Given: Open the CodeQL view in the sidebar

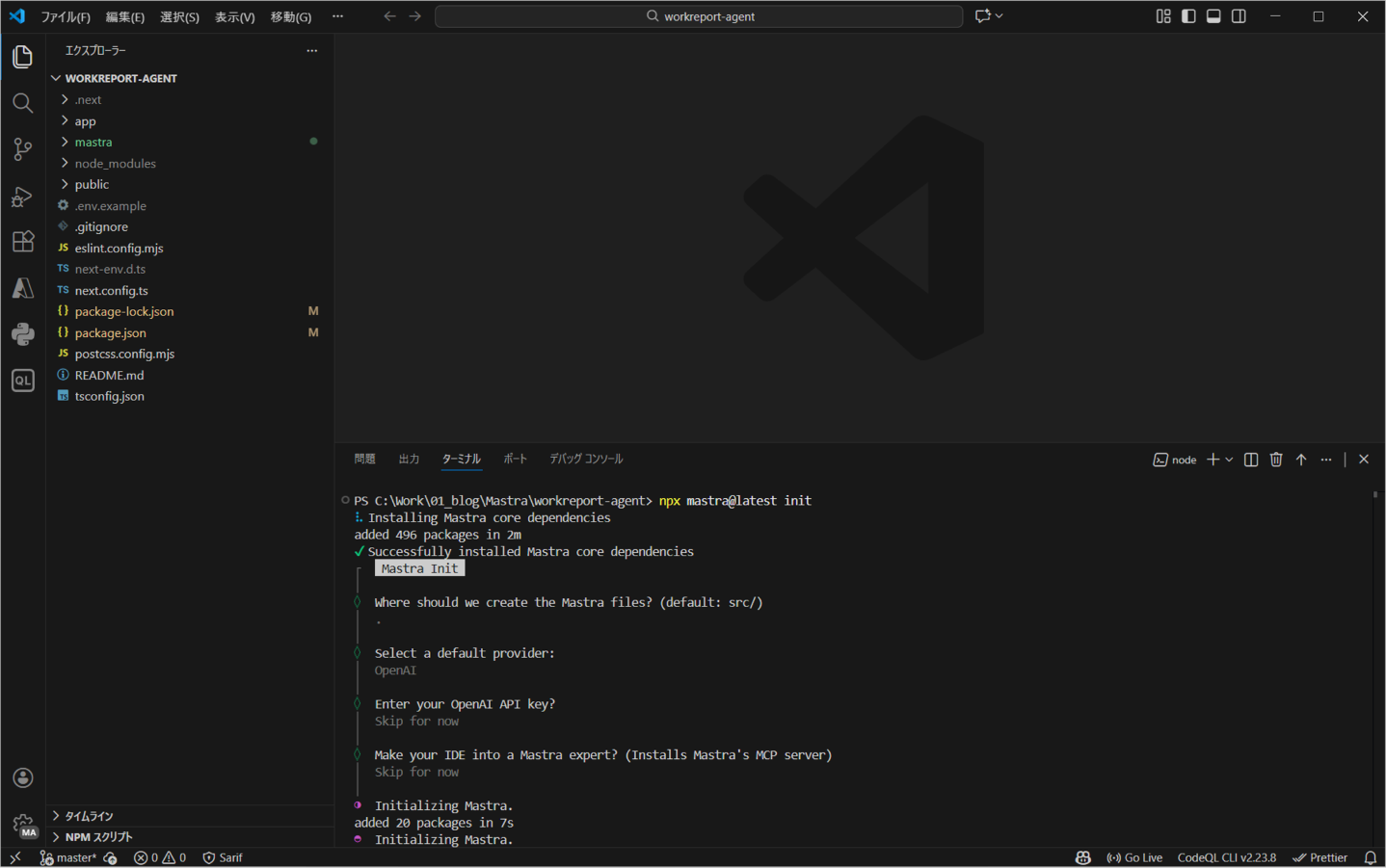Looking at the screenshot, I should point(23,380).
